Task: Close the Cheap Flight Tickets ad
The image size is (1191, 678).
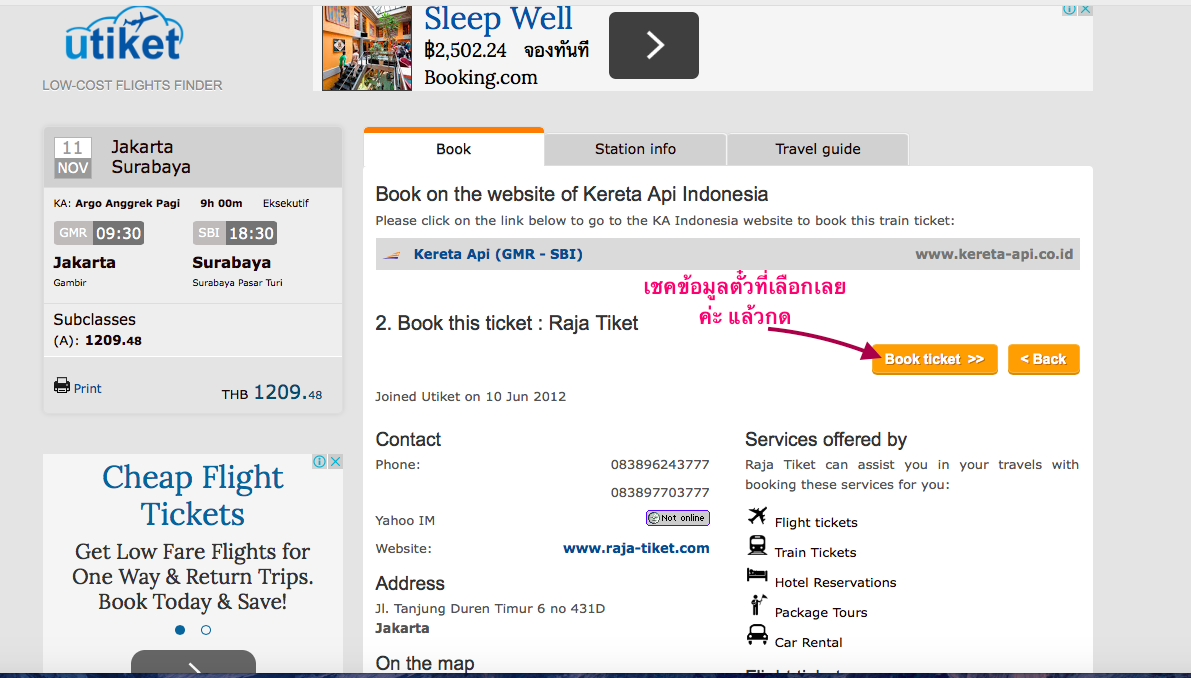Action: (335, 462)
